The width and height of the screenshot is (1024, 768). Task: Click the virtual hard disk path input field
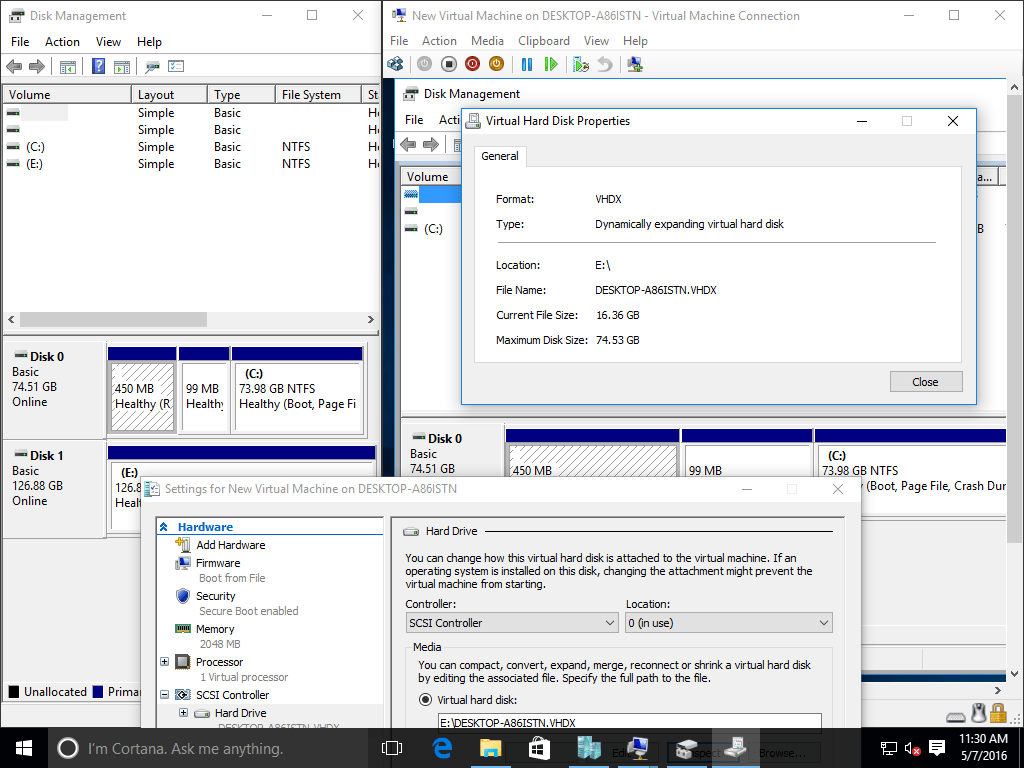[630, 722]
